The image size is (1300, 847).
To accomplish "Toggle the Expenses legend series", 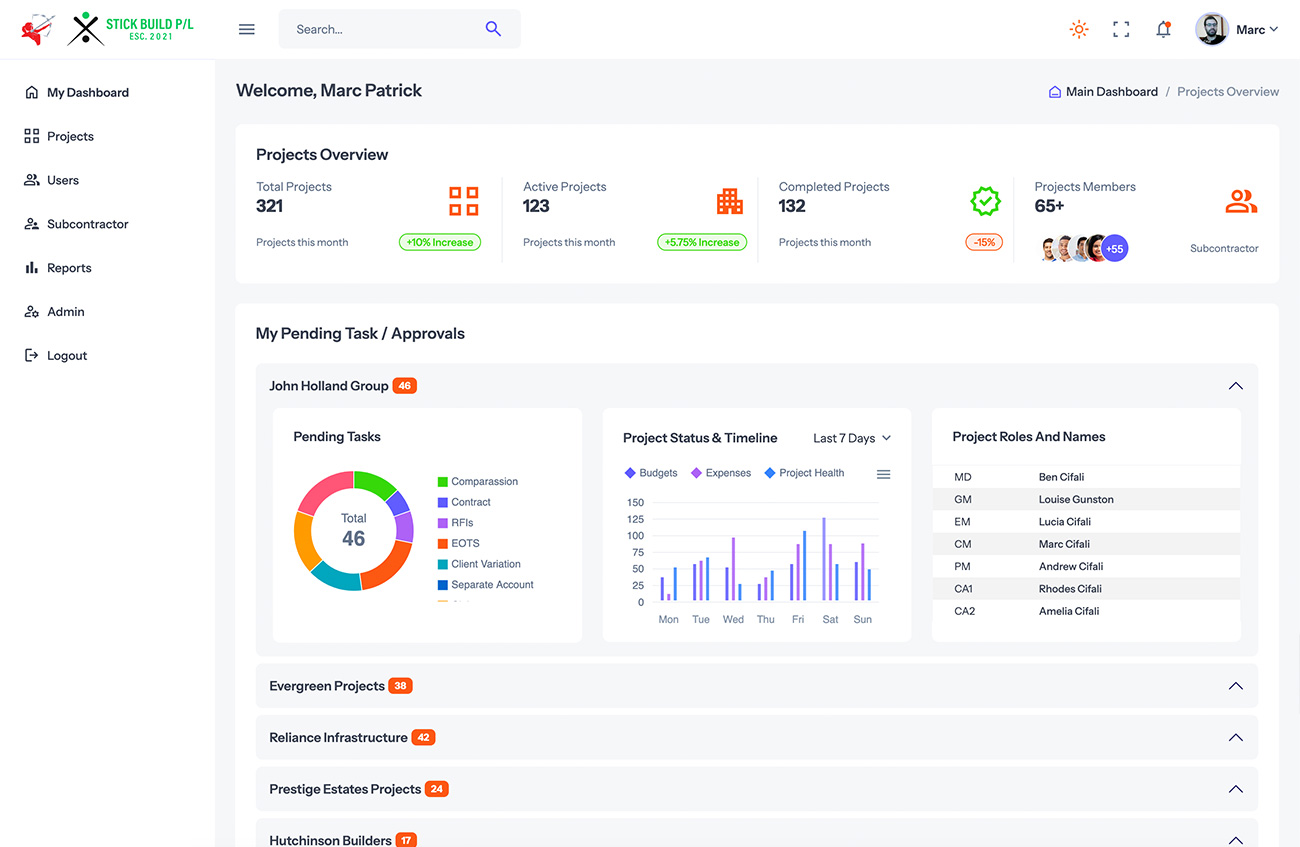I will coord(720,473).
